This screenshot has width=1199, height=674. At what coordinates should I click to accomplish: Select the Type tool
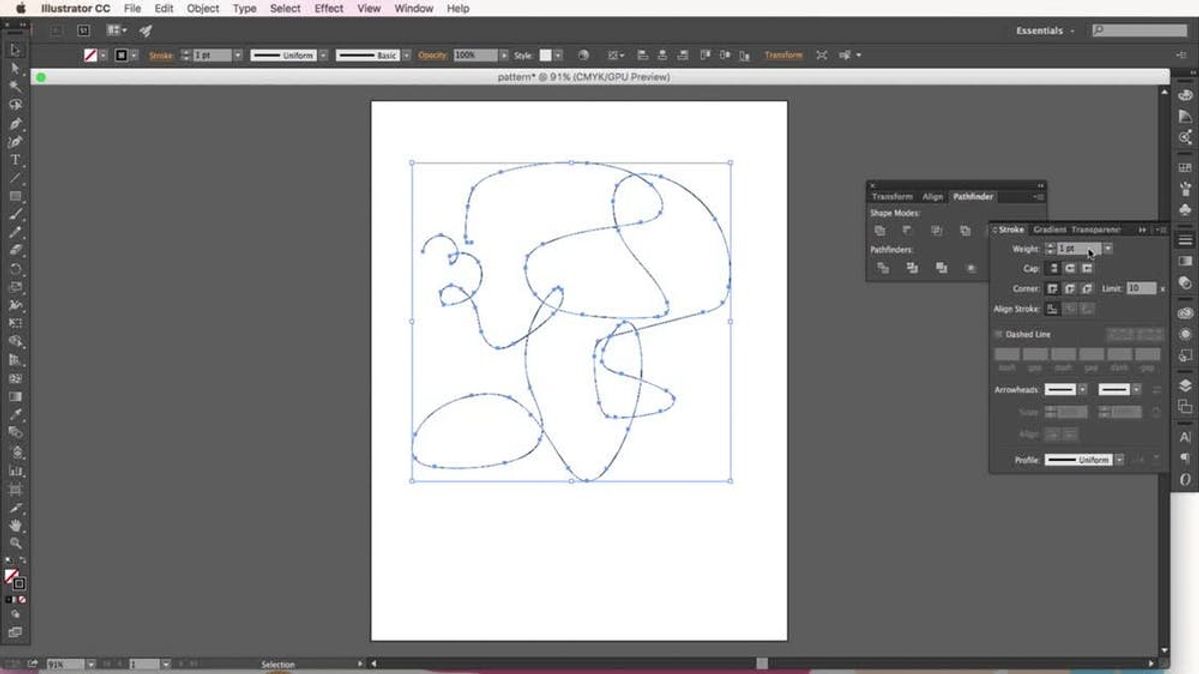[x=14, y=160]
